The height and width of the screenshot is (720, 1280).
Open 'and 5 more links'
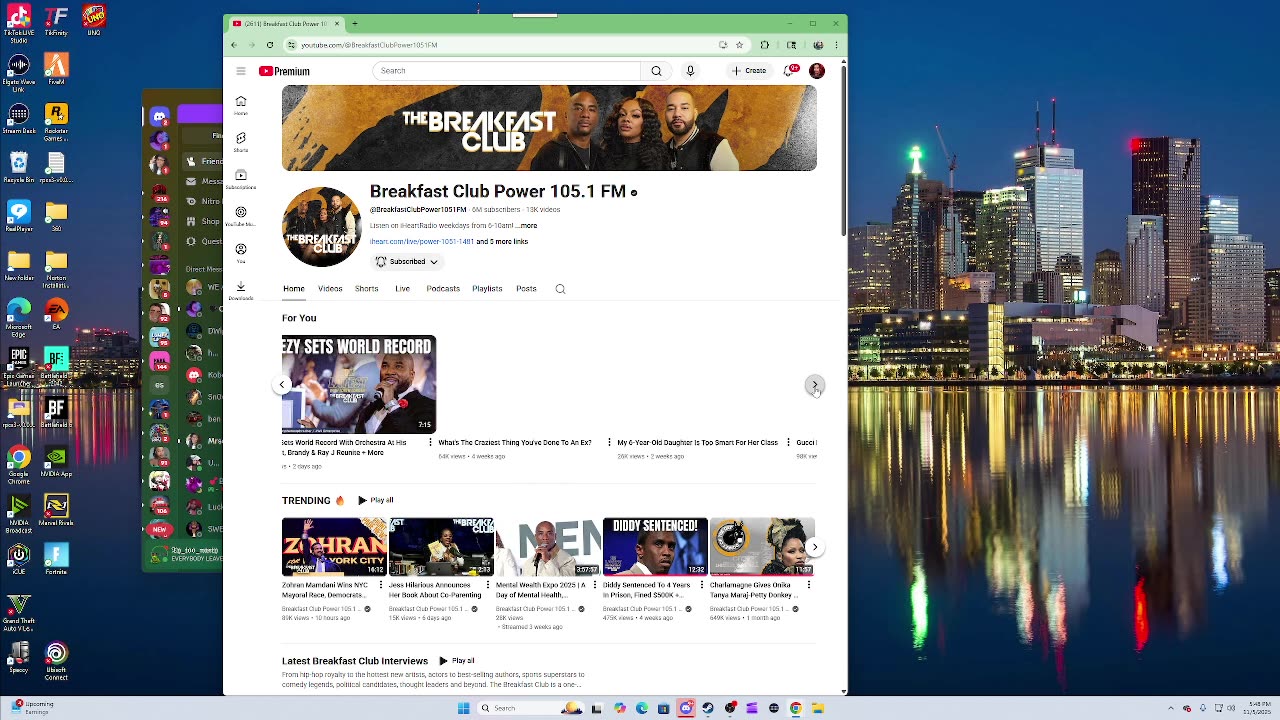[x=502, y=242]
